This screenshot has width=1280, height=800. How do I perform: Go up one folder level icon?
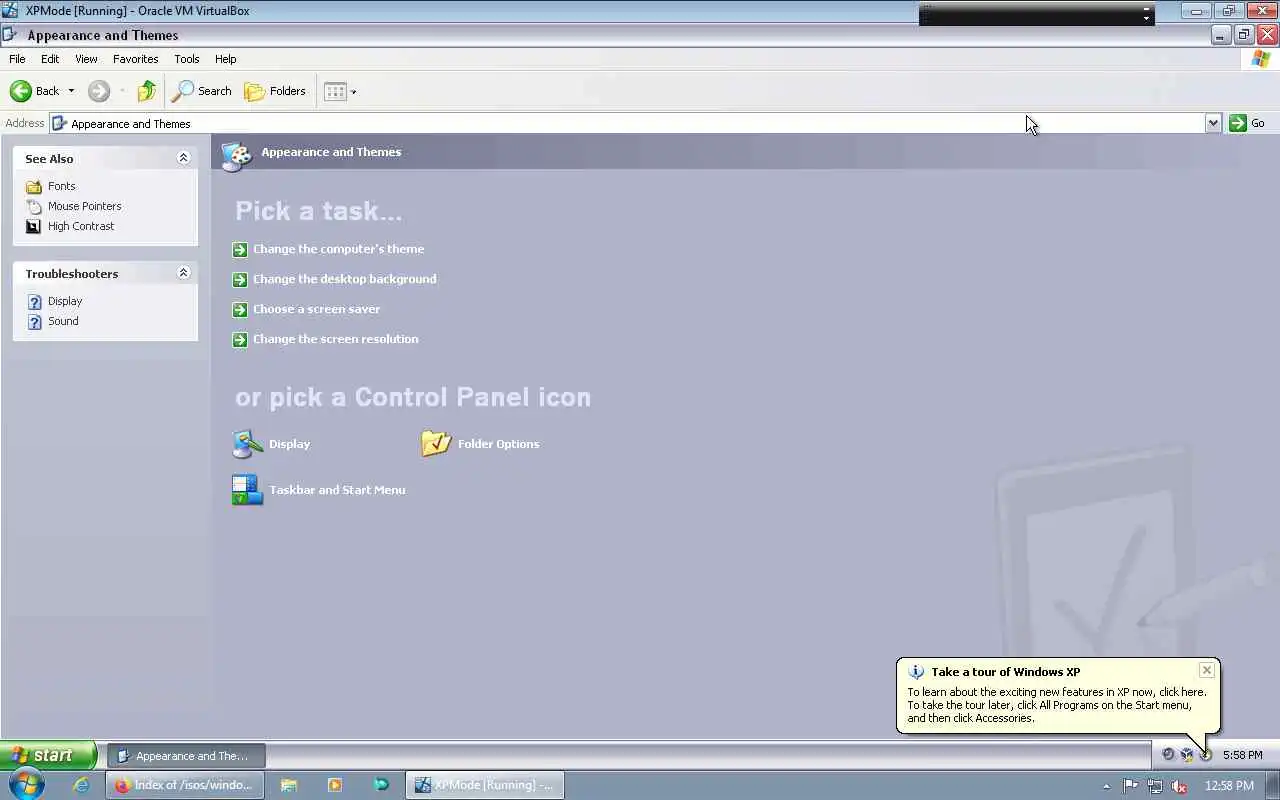pos(147,91)
